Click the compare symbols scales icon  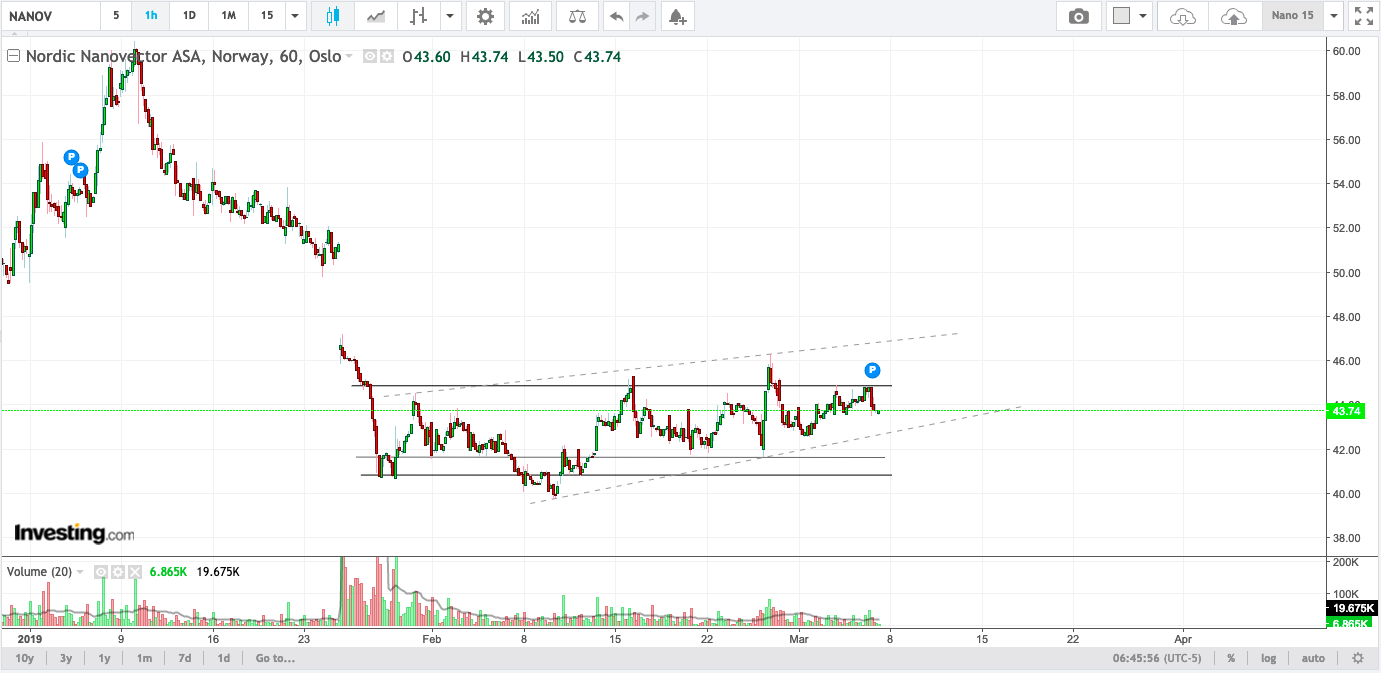[x=577, y=16]
